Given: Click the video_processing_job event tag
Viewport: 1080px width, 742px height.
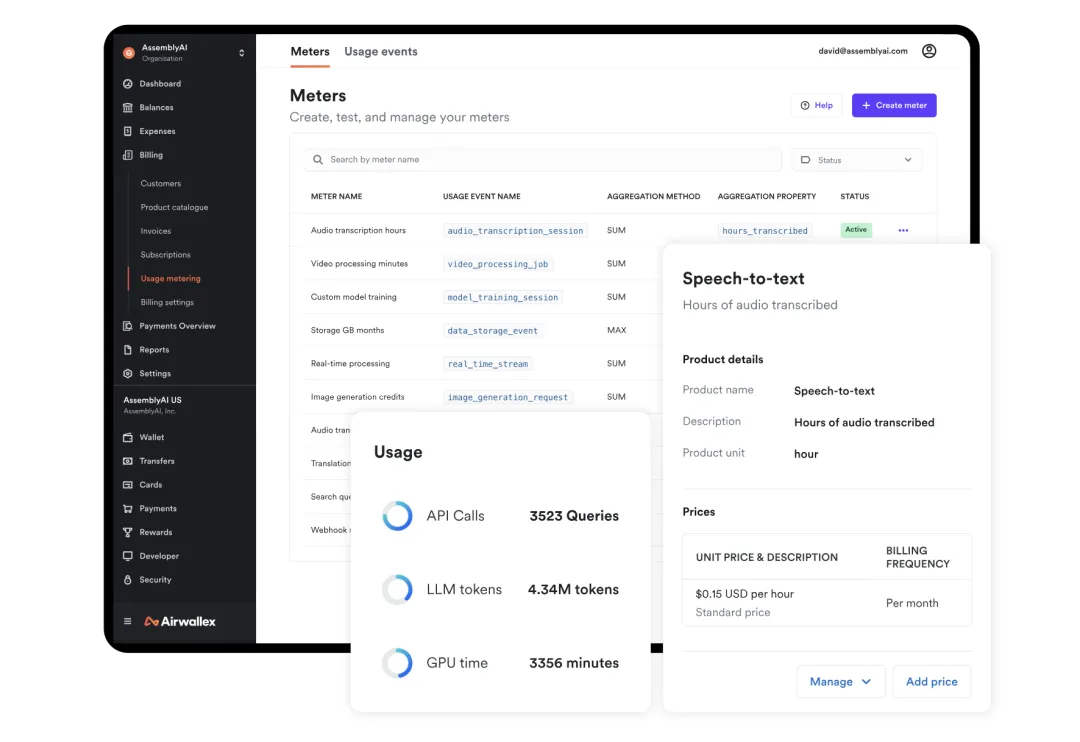Looking at the screenshot, I should [x=498, y=264].
